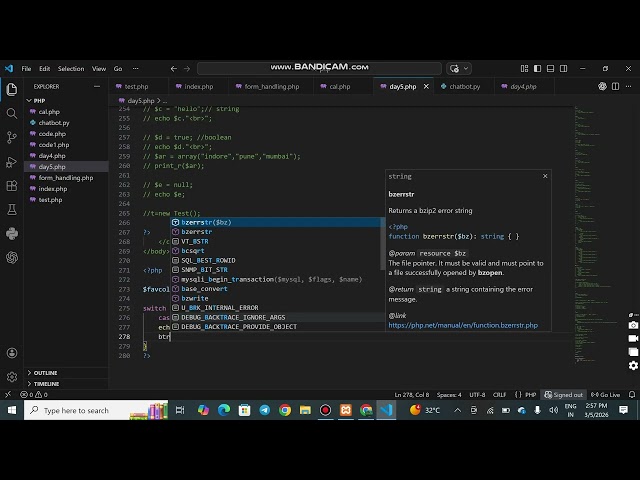Open editor More Actions ellipsis

(x=629, y=86)
